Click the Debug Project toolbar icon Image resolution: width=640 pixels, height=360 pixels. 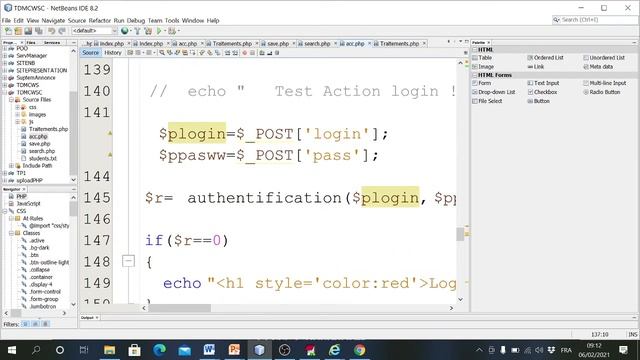(172, 31)
